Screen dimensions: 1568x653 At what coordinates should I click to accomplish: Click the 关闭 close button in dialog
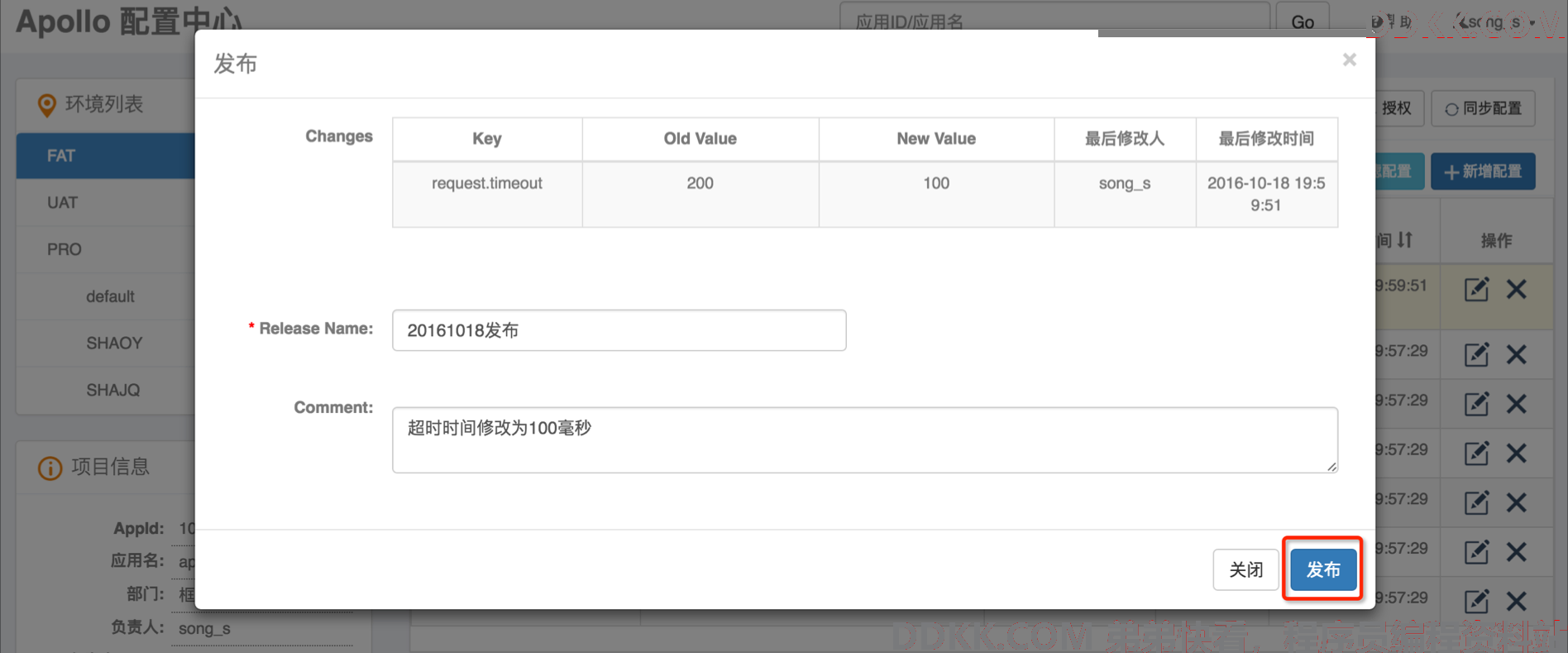click(x=1245, y=569)
